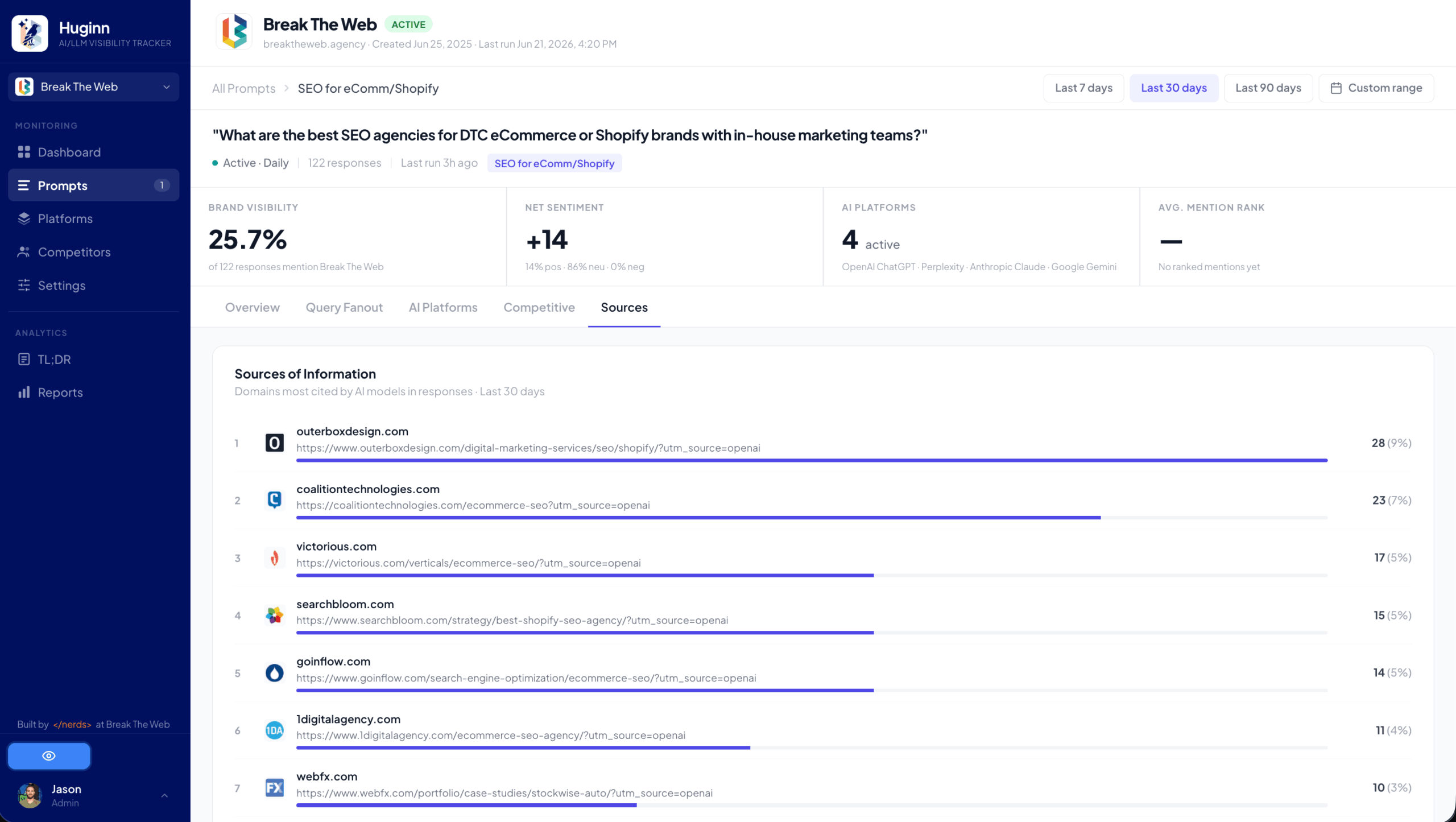1456x822 pixels.
Task: Open the victorious.com ecommerce-seo URL
Action: pos(468,563)
